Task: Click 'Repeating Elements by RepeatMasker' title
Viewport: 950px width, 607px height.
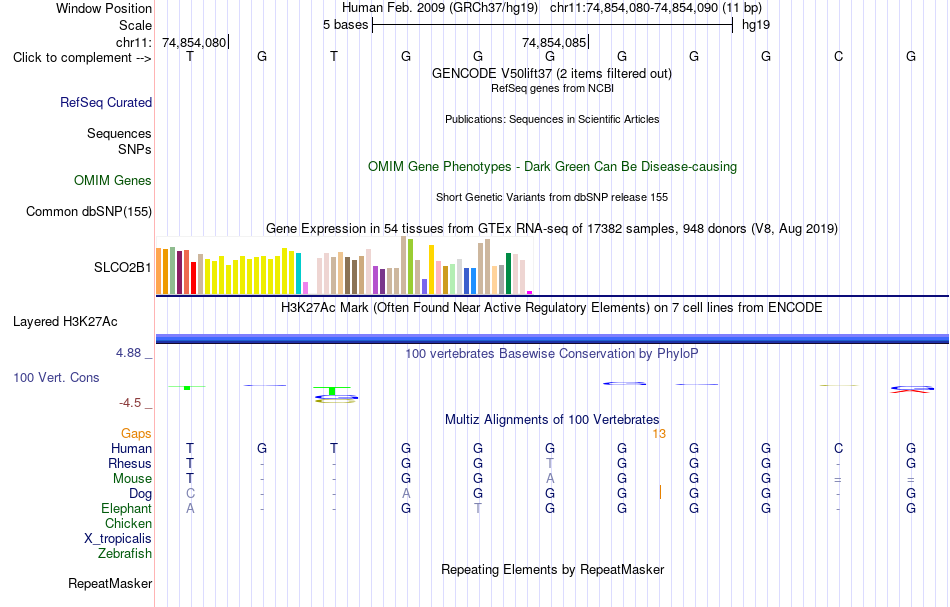Action: coord(553,569)
